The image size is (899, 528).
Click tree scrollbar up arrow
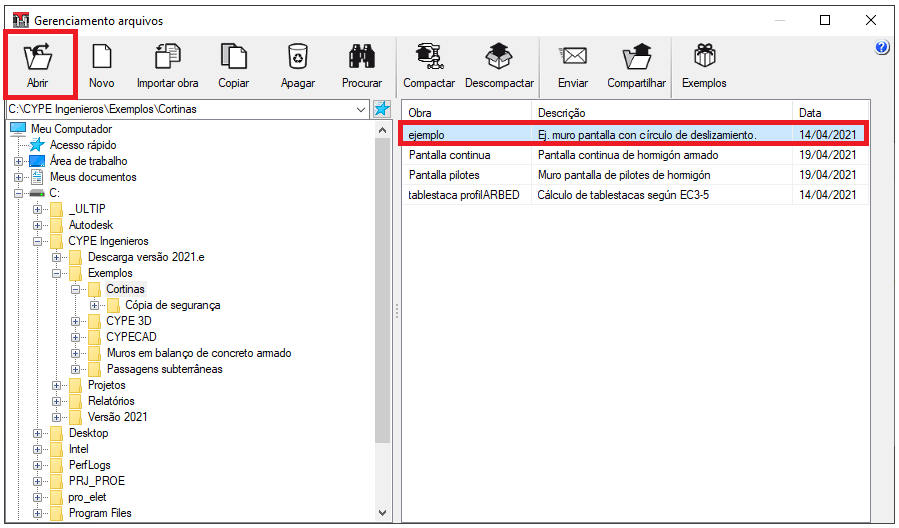tap(382, 131)
